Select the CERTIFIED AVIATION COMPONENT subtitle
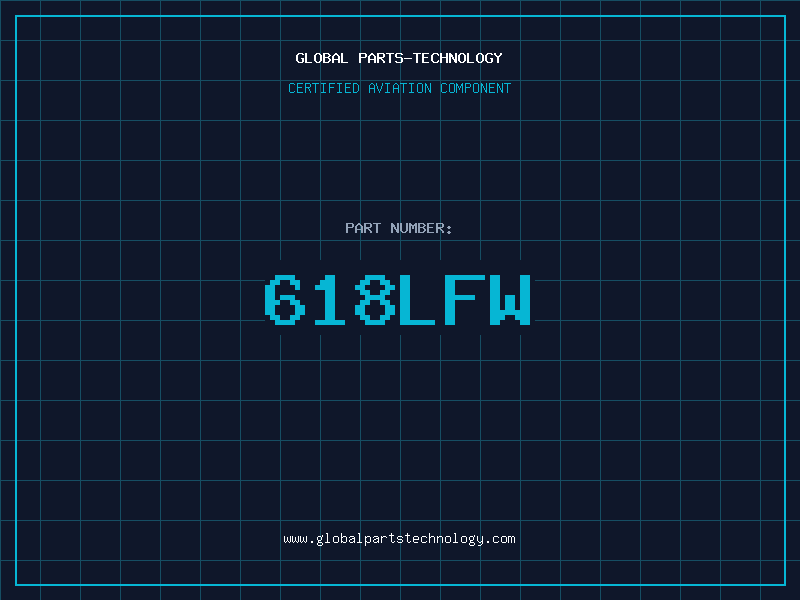This screenshot has height=600, width=800. (399, 88)
